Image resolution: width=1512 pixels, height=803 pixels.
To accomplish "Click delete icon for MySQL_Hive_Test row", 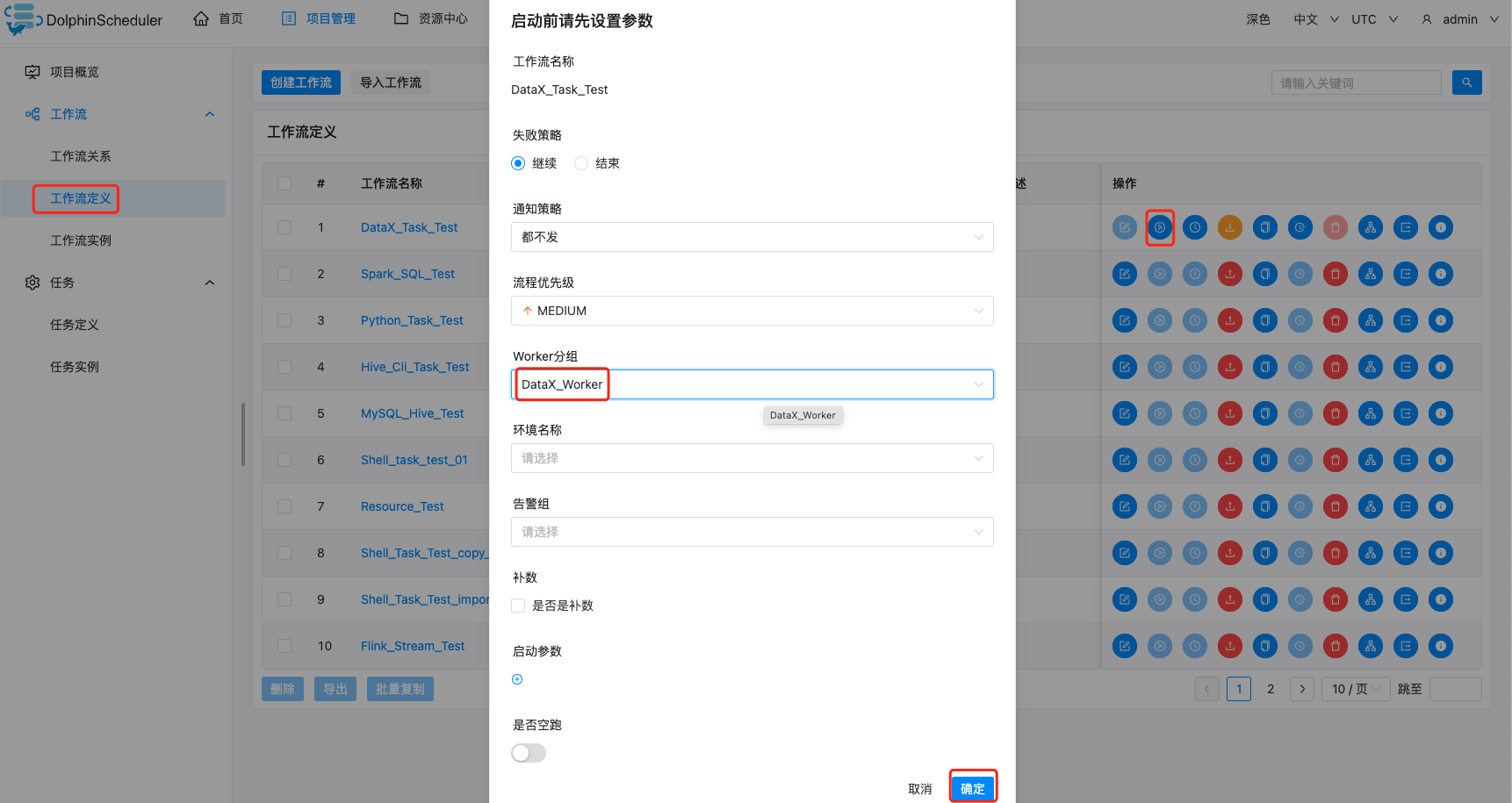I will tap(1336, 413).
